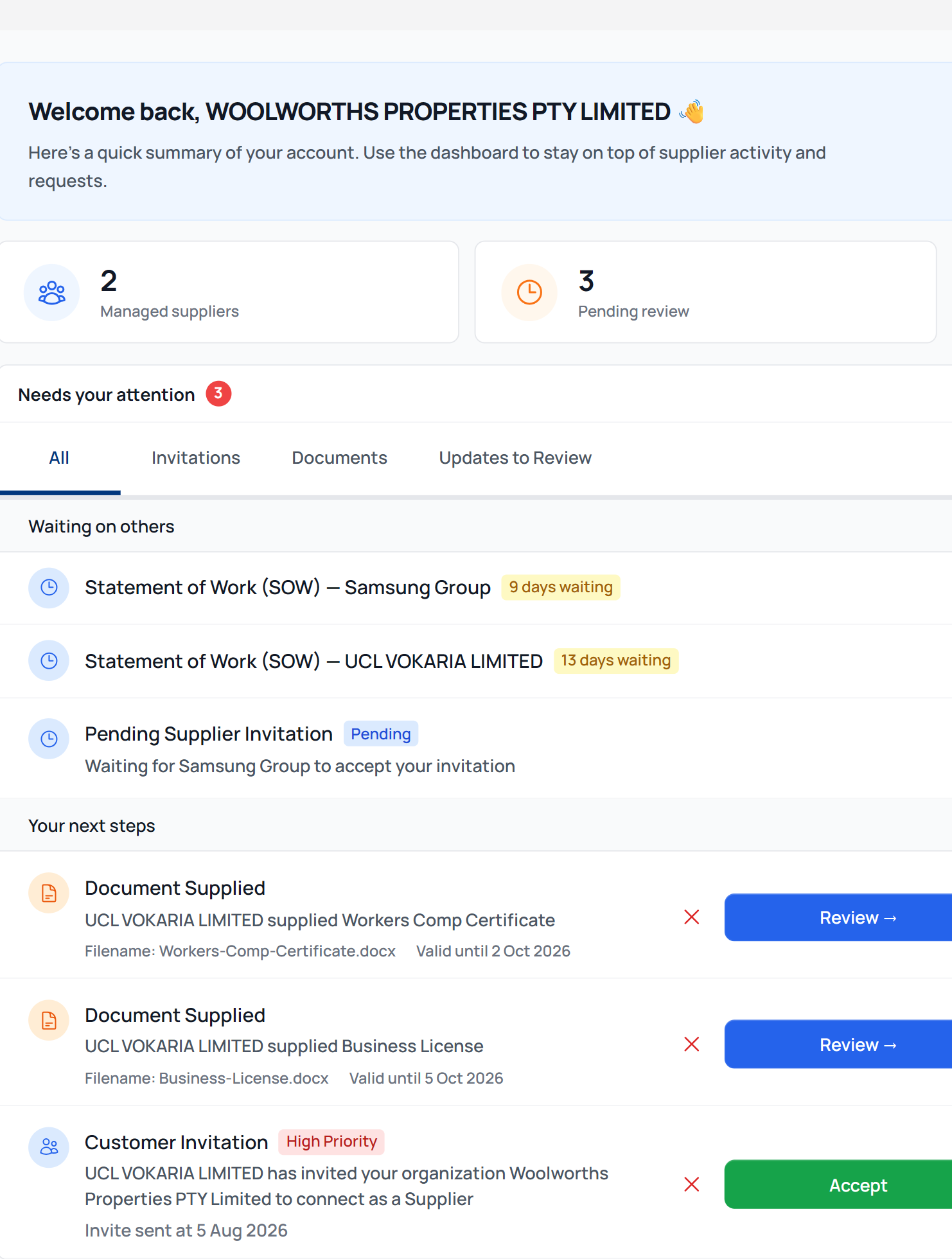Click clock icon beside Samsung Group SOW
The image size is (952, 1259).
(x=49, y=588)
